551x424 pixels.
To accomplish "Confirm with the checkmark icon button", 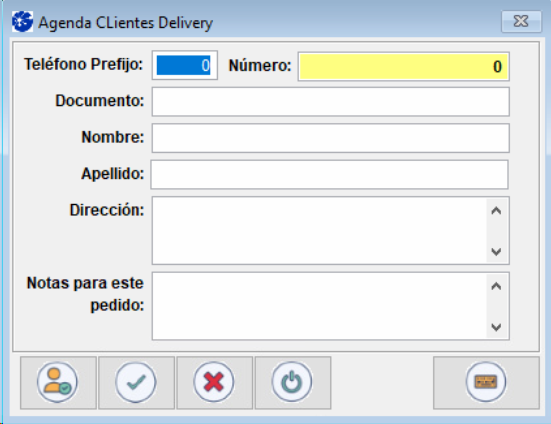I will [x=136, y=383].
